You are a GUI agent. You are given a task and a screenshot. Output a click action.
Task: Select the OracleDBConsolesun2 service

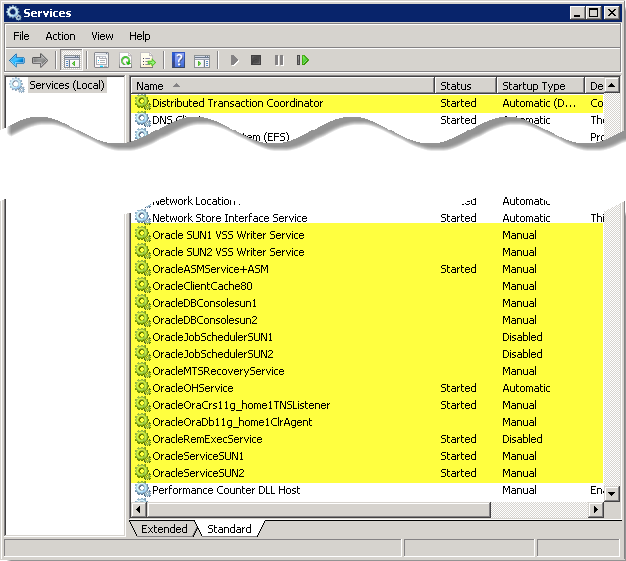(367, 320)
